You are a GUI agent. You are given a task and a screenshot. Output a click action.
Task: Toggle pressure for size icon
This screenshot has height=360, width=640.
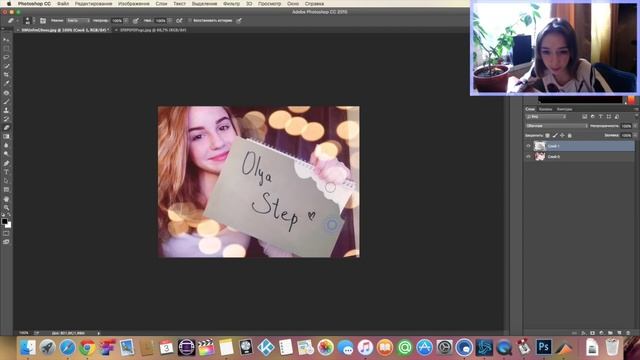tap(239, 20)
